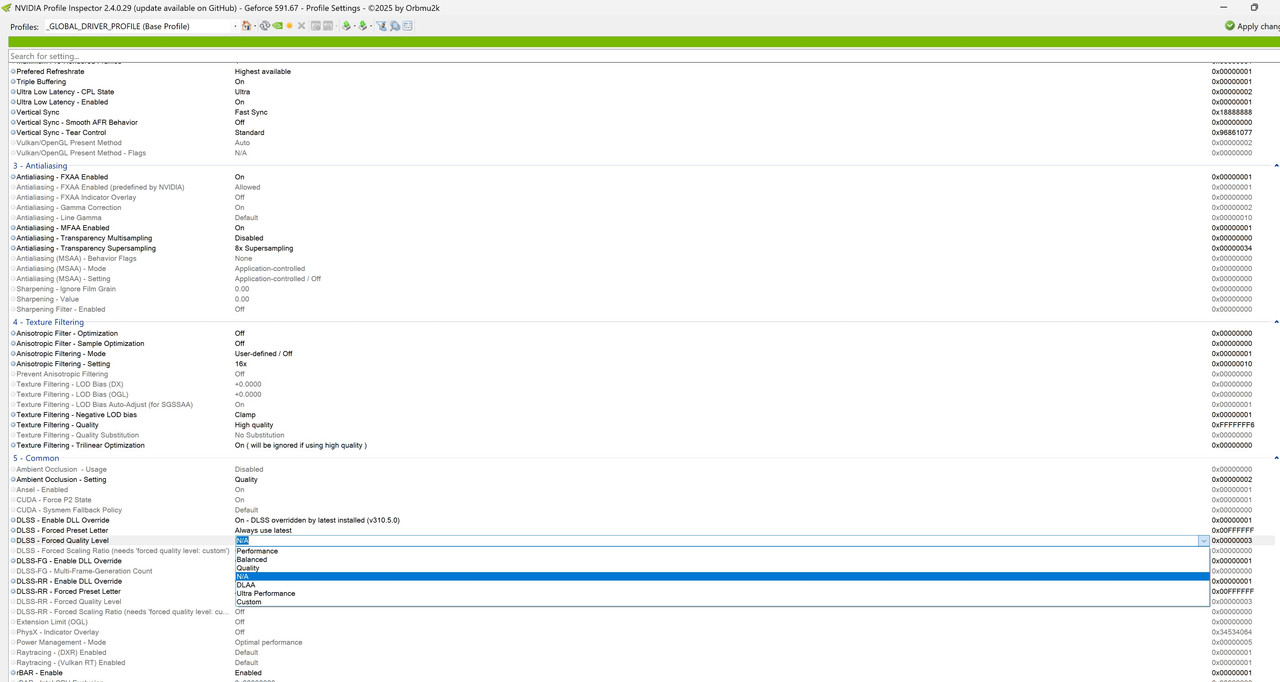Click gear icon beside Vertical Sync row
This screenshot has width=1280, height=682.
click(13, 112)
